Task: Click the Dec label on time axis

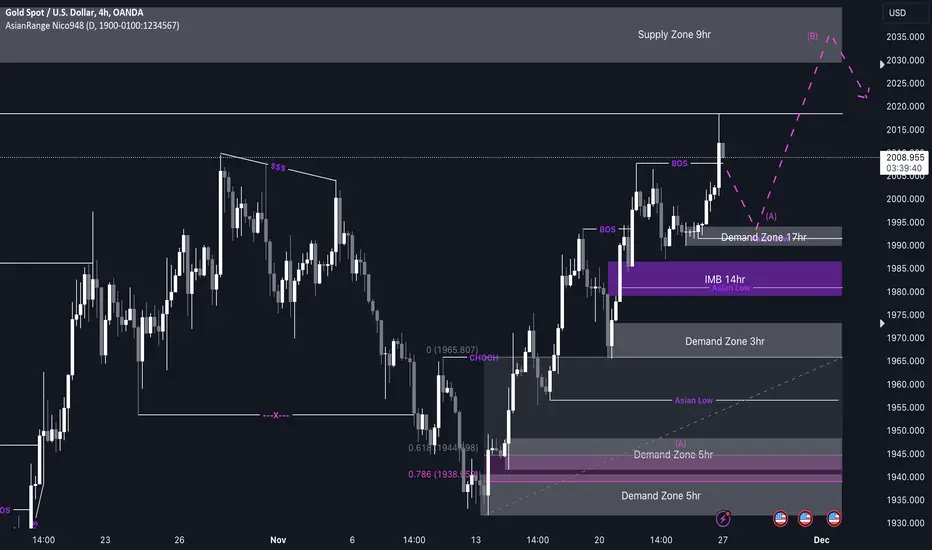Action: (x=821, y=540)
